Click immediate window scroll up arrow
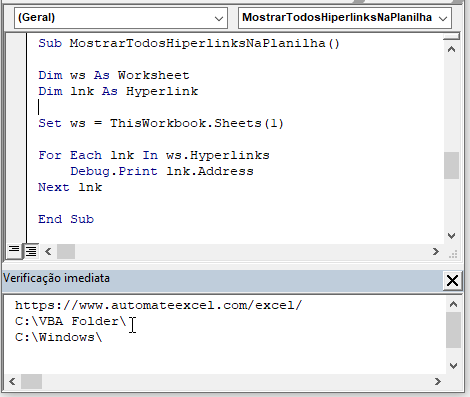Viewport: 470px width, 397px height. [453, 304]
